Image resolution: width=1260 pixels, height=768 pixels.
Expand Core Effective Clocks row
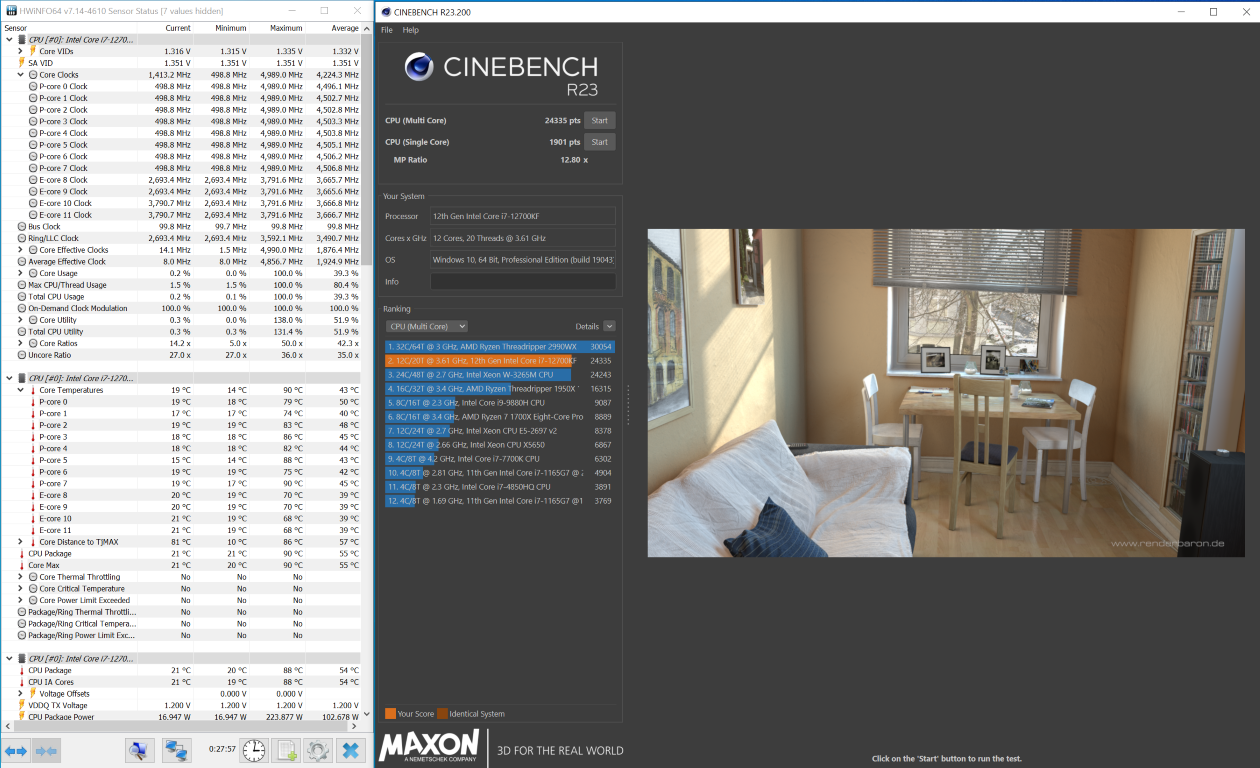[21, 250]
